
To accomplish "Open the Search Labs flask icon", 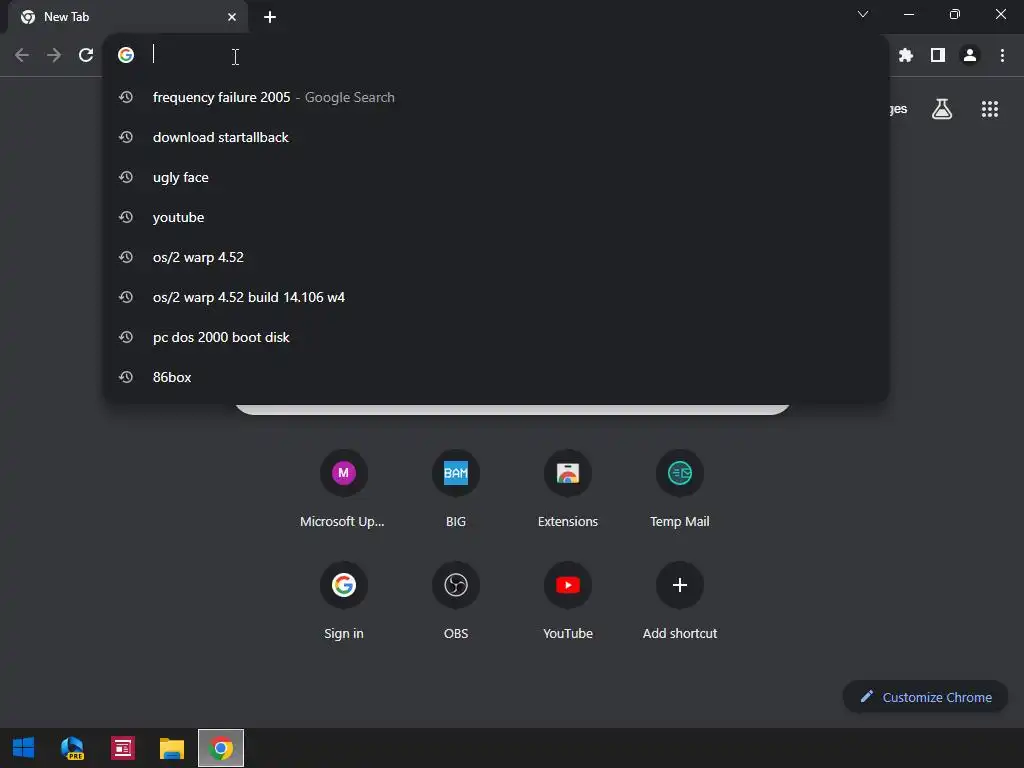I will [x=942, y=109].
